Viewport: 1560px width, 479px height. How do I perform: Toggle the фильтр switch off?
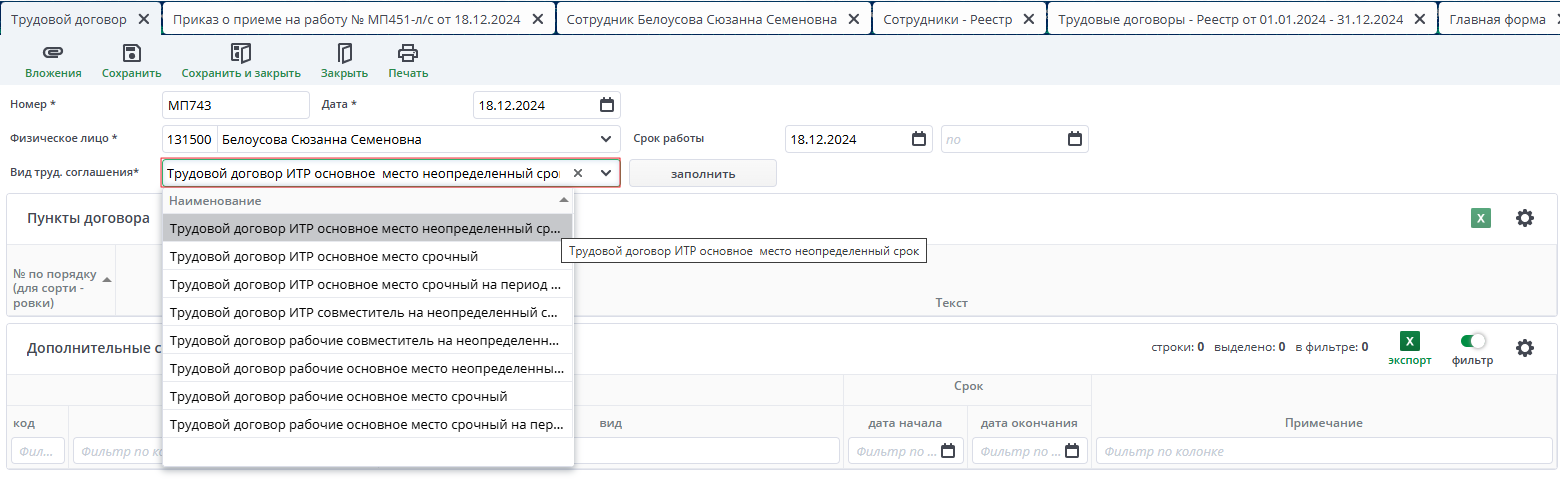(1473, 341)
